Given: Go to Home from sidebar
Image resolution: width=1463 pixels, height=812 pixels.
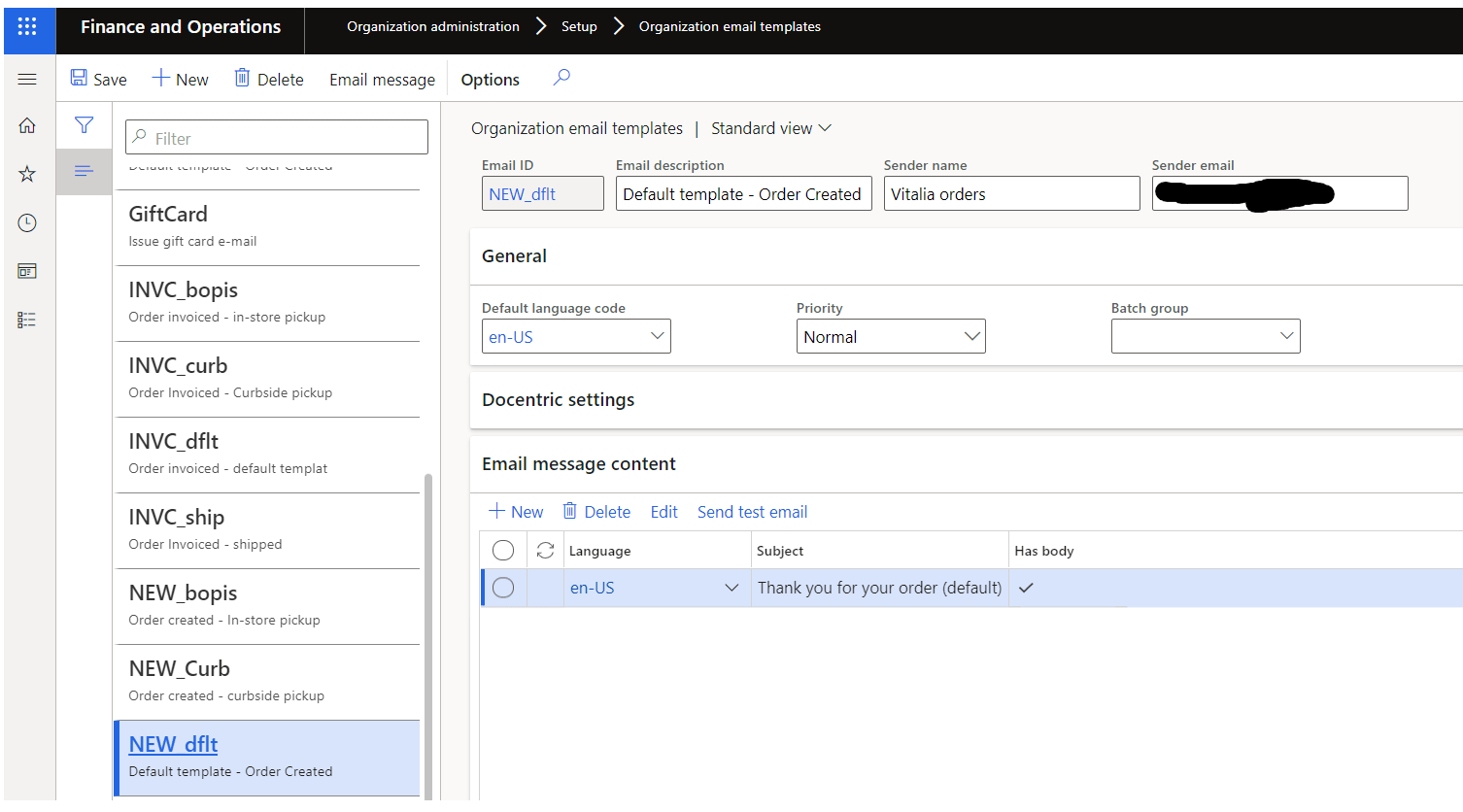Looking at the screenshot, I should tap(27, 125).
